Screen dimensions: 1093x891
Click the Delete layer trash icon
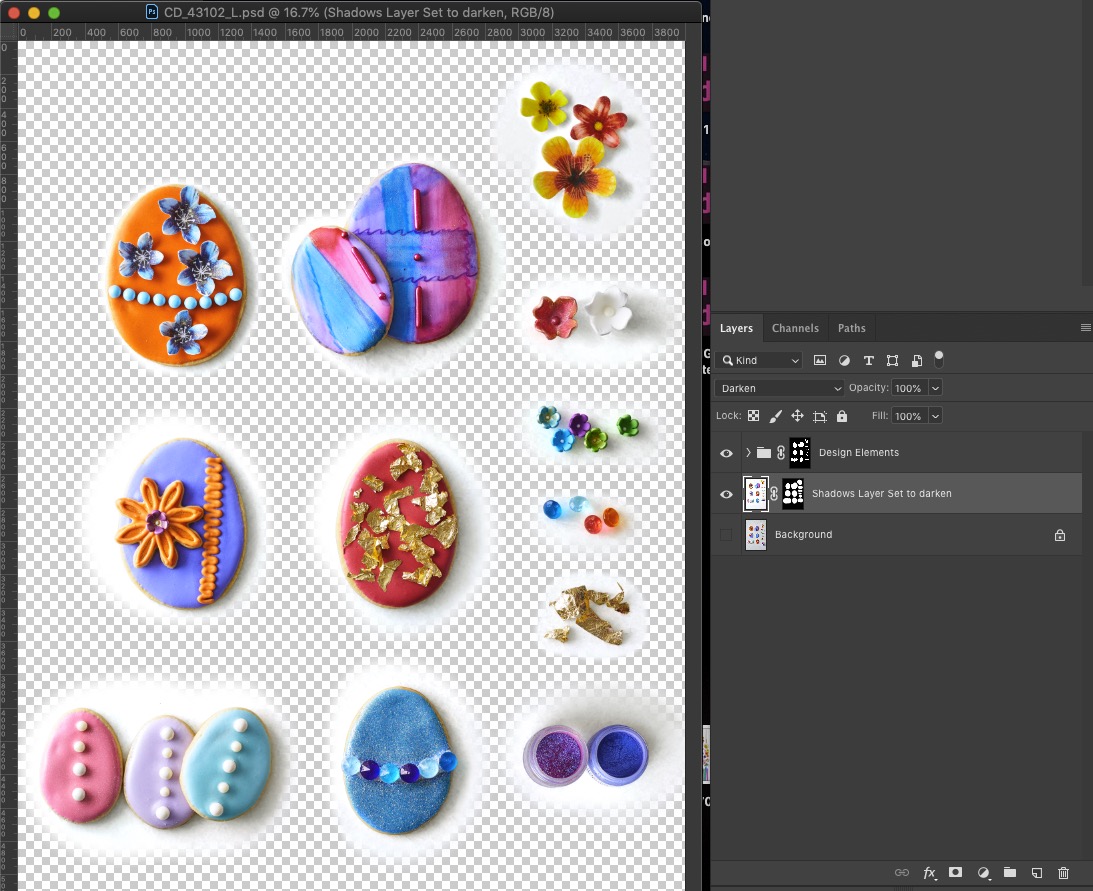click(1063, 872)
